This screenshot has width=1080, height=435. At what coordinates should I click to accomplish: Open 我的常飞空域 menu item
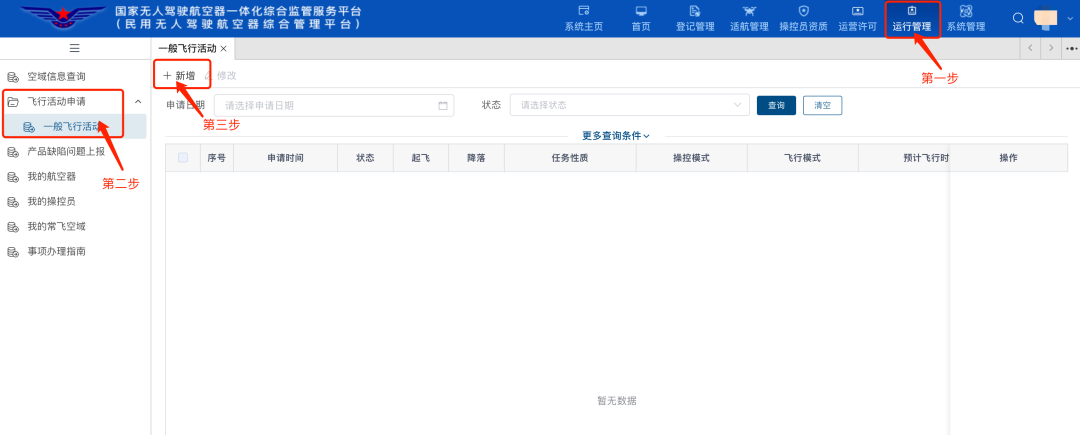56,226
